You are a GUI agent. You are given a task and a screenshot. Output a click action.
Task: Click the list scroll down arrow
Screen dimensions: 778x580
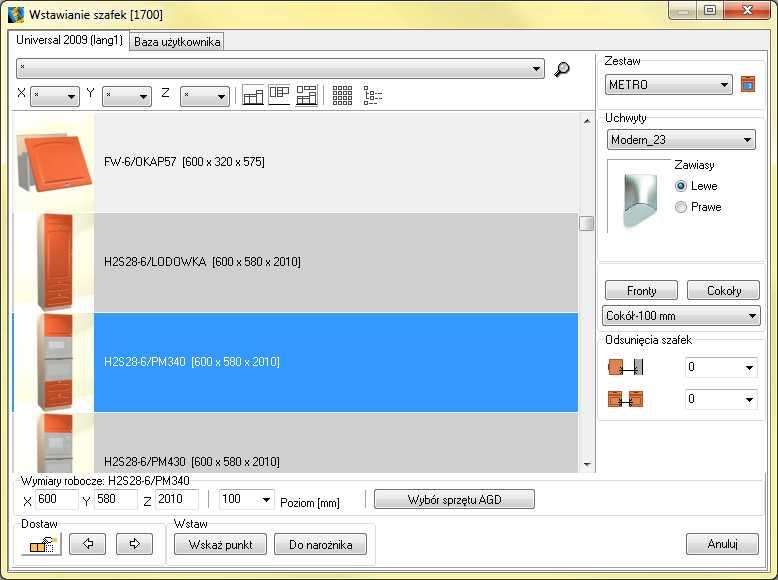tap(587, 464)
